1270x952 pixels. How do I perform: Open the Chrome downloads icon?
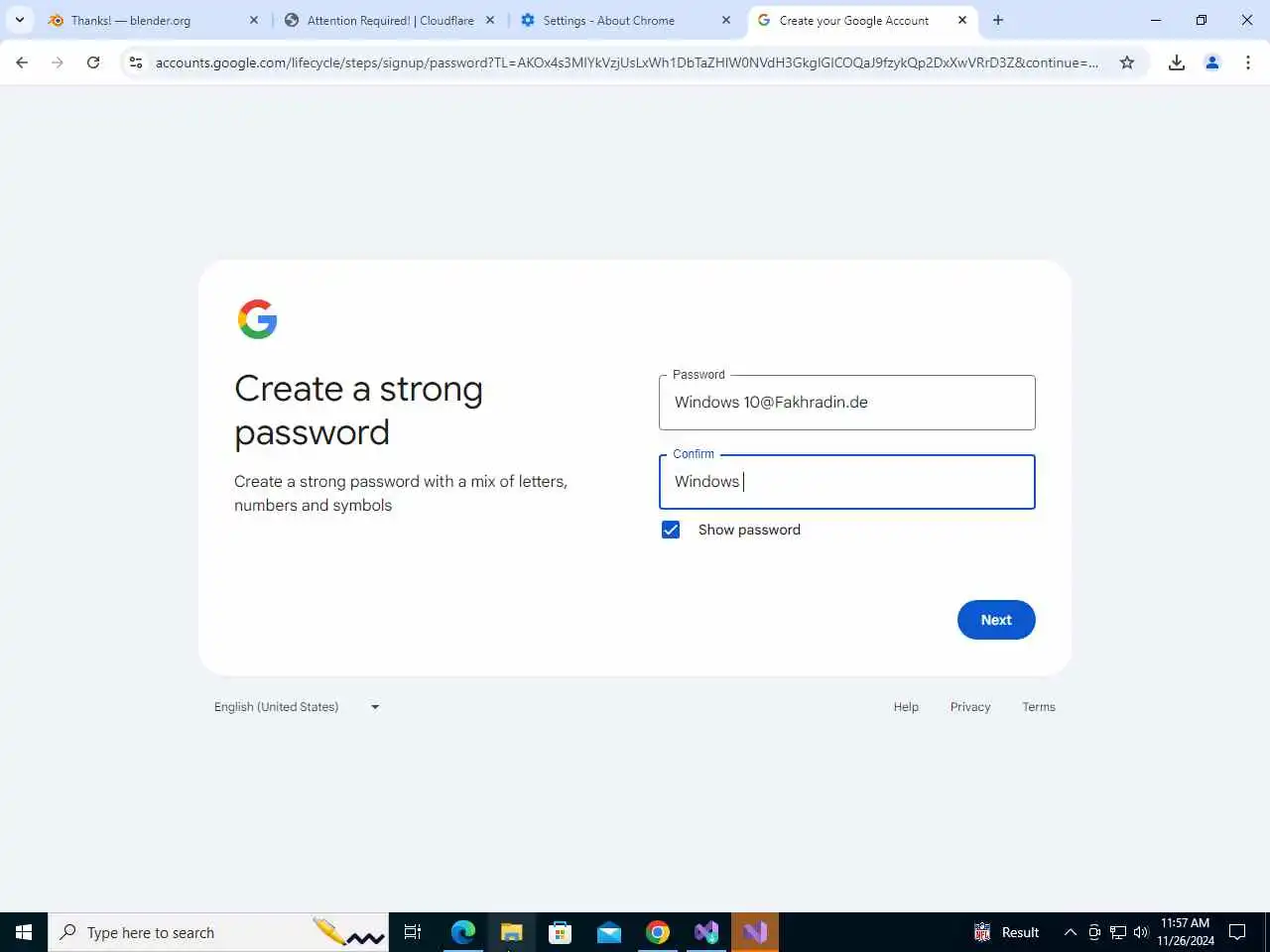[1177, 62]
